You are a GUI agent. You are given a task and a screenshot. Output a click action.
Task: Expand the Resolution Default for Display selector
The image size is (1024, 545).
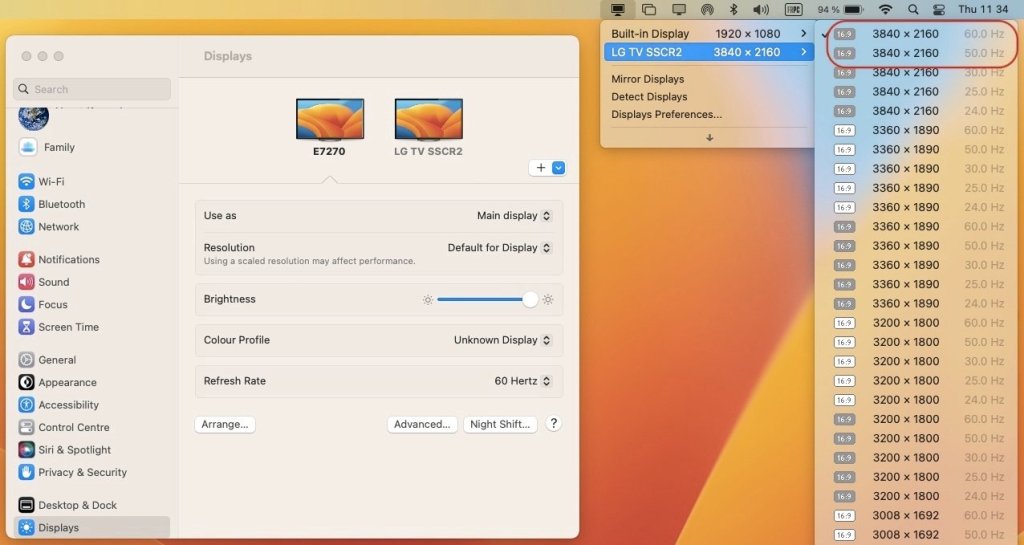click(499, 248)
